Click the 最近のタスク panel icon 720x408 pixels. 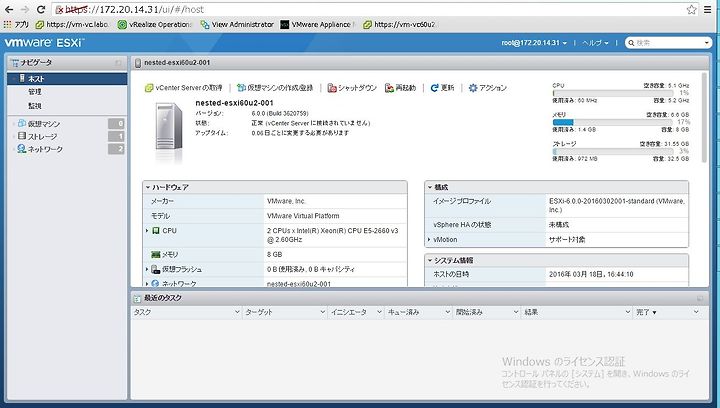point(137,298)
